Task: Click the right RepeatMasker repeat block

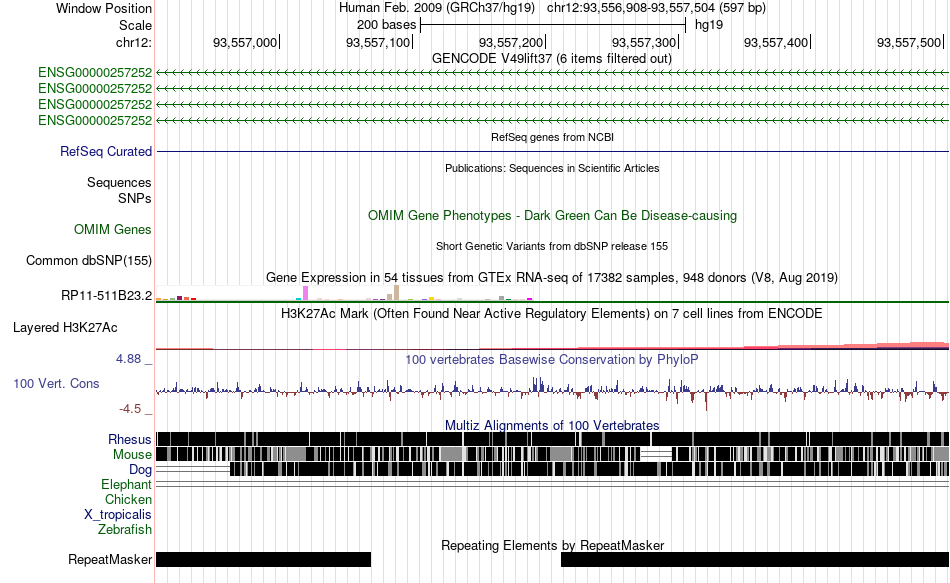Action: click(755, 559)
